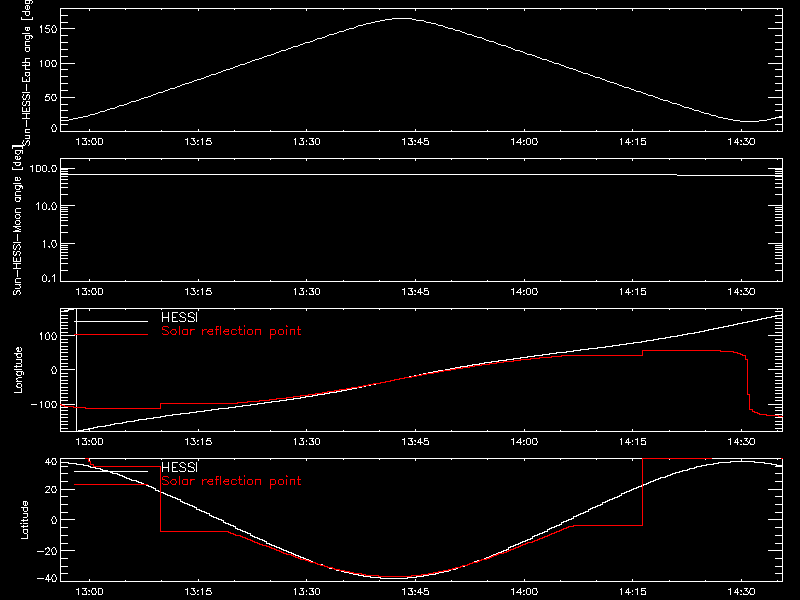Click 14:15 under the Latitude plot

(633, 592)
